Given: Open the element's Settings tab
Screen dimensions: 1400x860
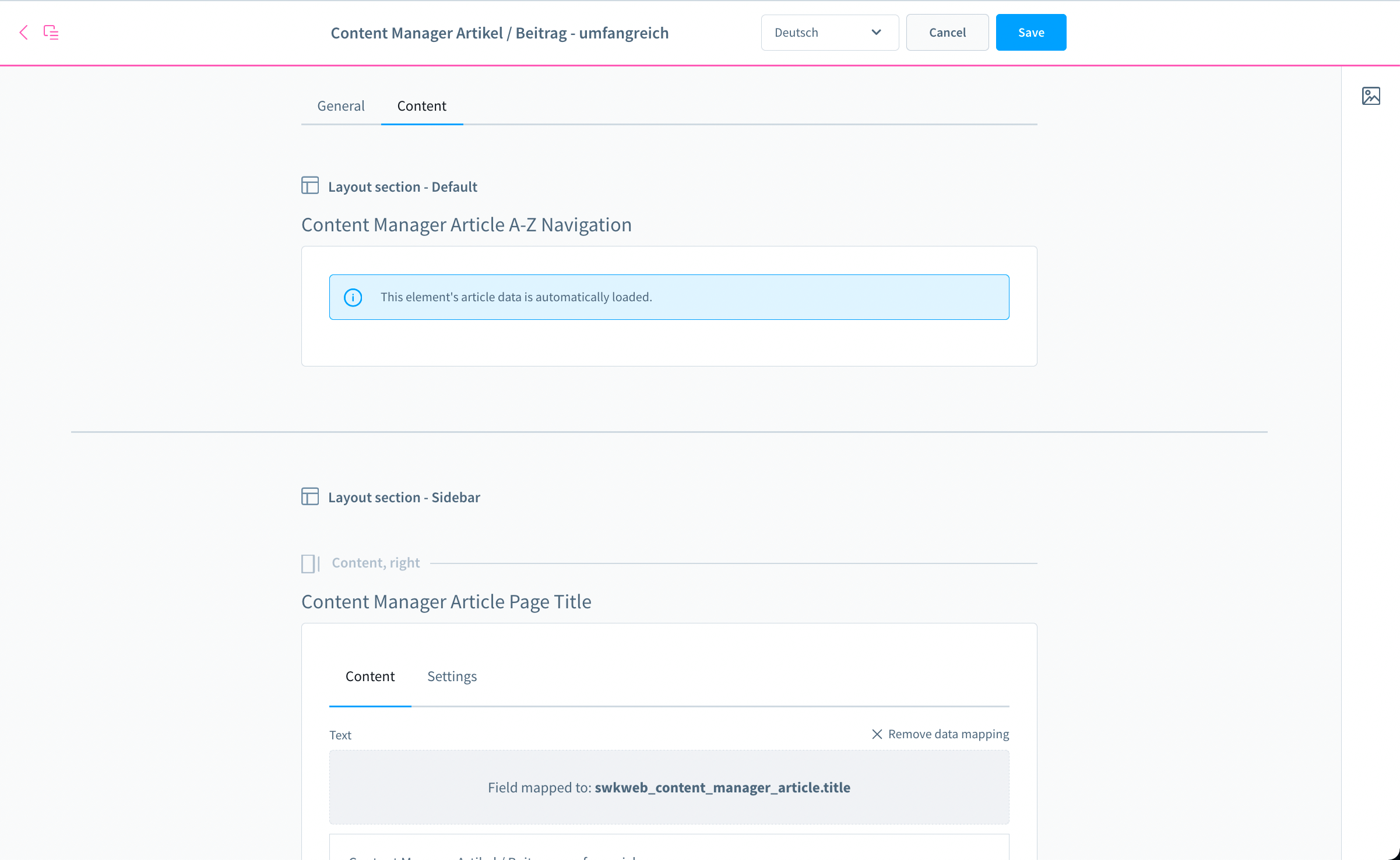Looking at the screenshot, I should (452, 676).
